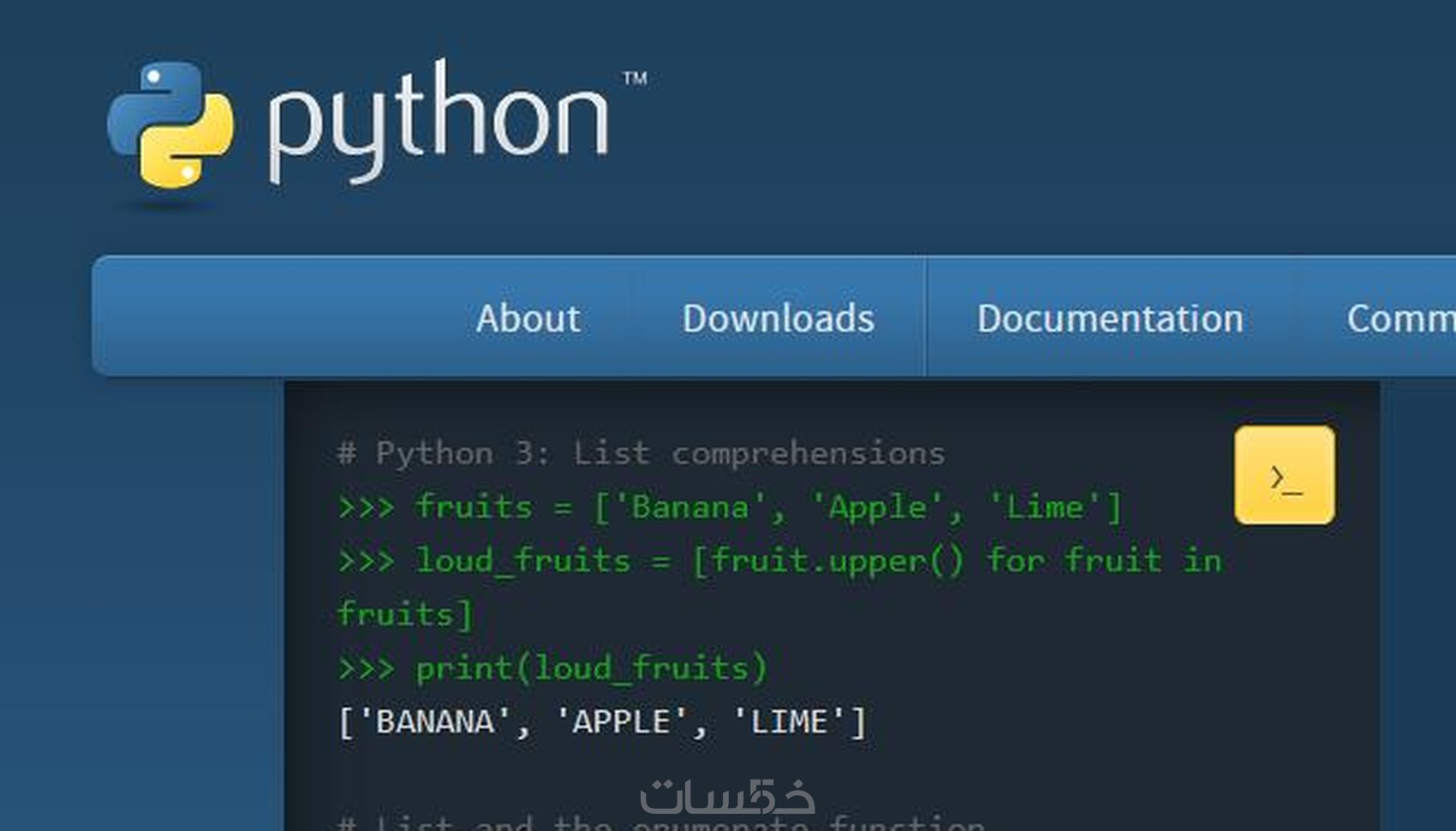Click the 'LIME' output text
1456x831 pixels.
pyautogui.click(x=789, y=722)
